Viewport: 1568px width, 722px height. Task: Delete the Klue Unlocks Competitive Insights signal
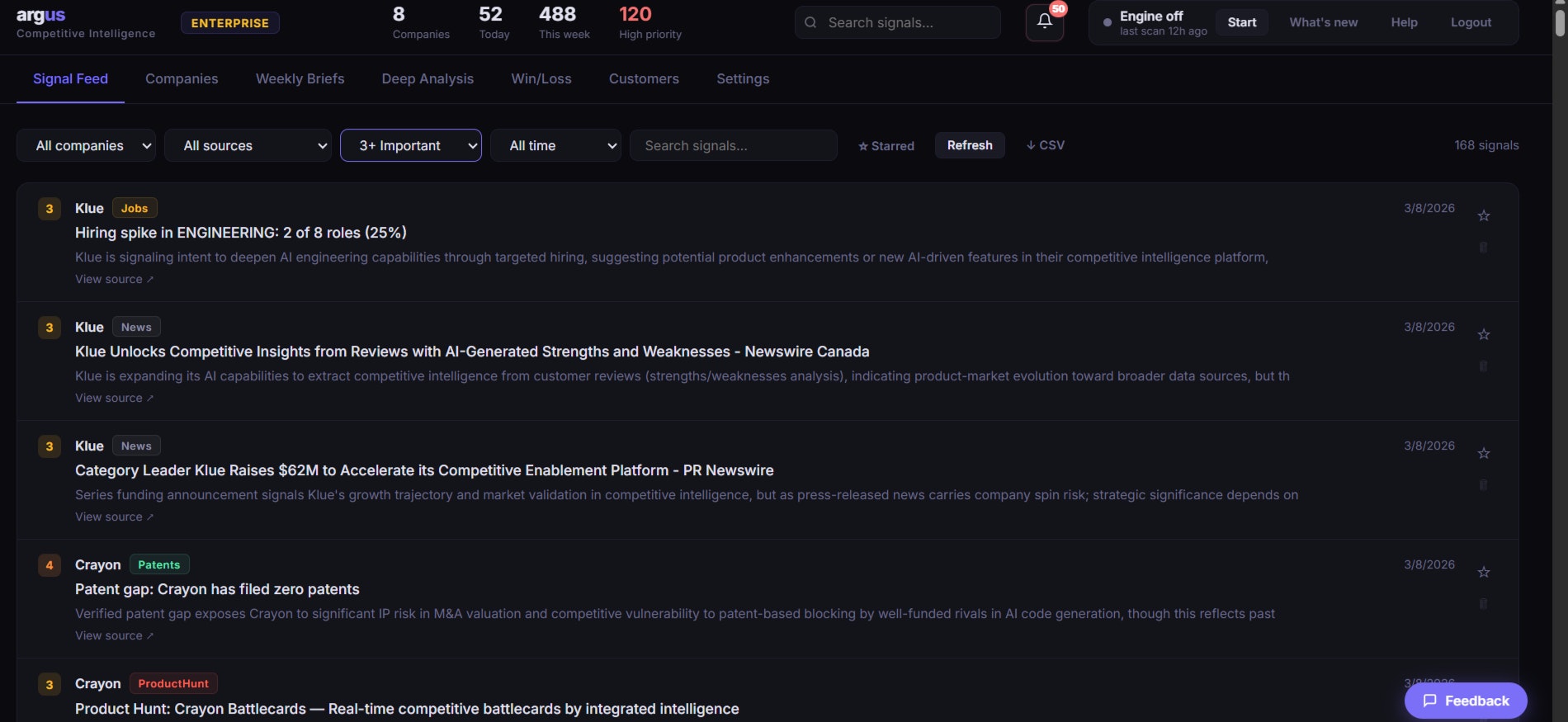click(1483, 366)
